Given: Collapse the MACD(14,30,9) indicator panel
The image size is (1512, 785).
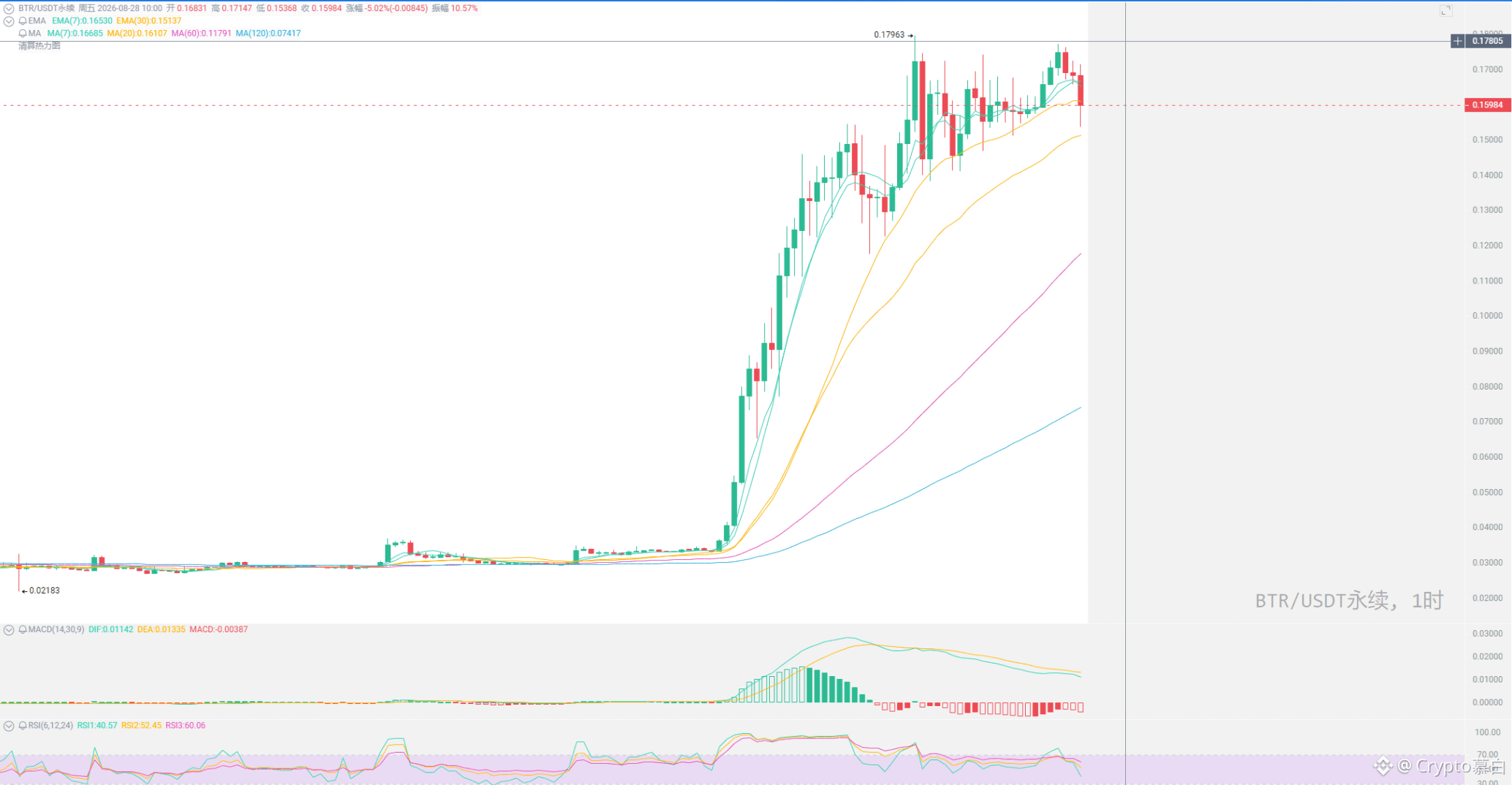Looking at the screenshot, I should [9, 629].
